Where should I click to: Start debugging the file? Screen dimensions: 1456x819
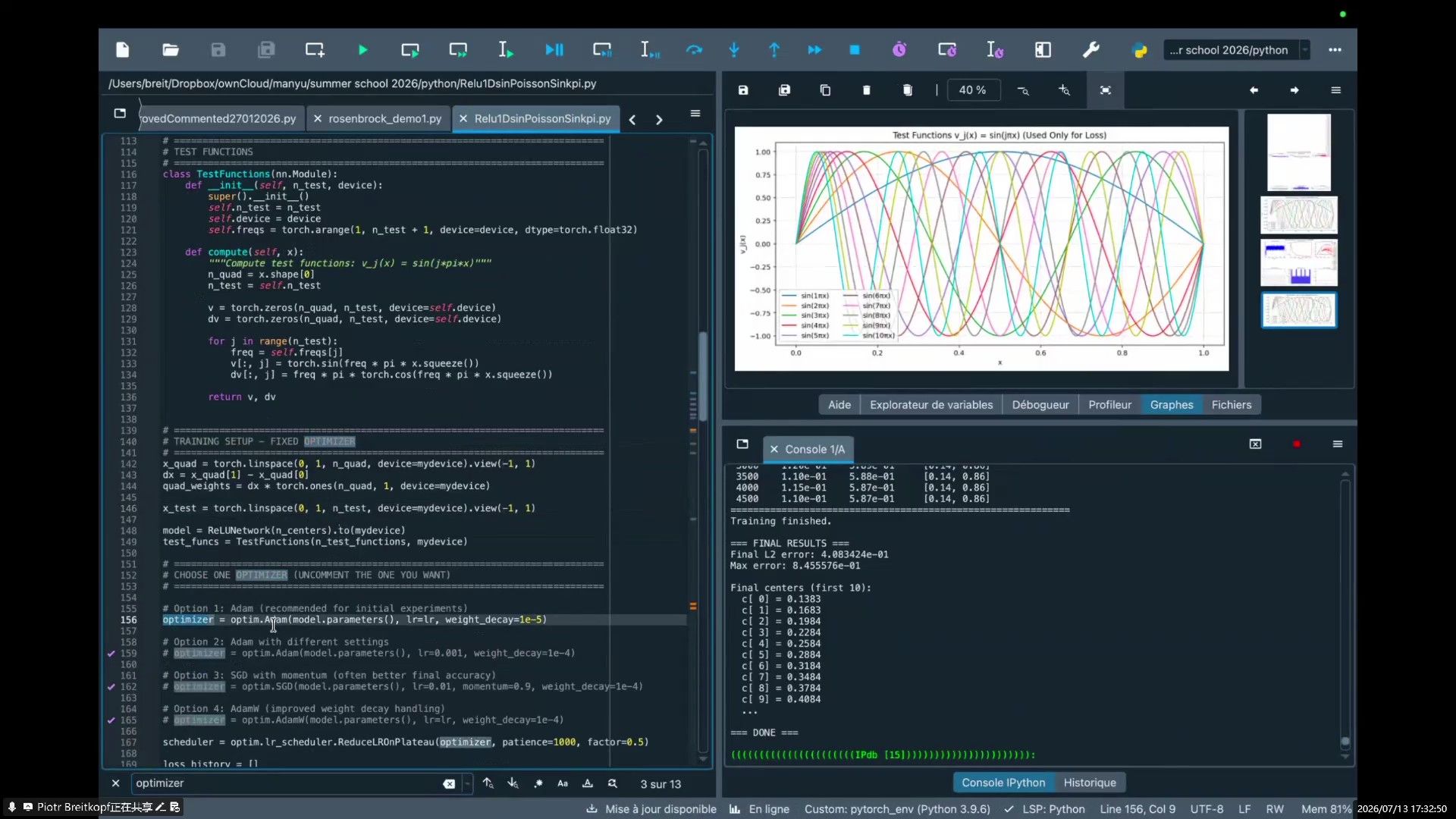(554, 50)
